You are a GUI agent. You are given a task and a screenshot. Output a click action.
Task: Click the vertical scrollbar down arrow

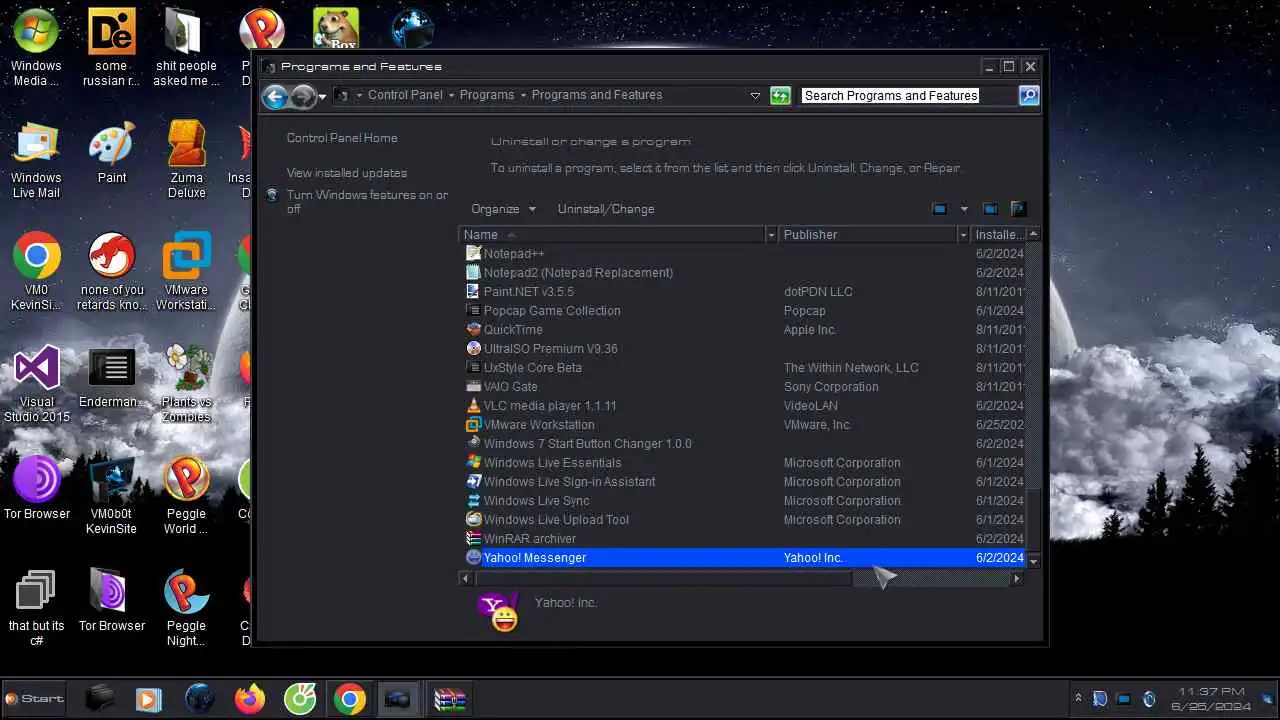pyautogui.click(x=1033, y=562)
